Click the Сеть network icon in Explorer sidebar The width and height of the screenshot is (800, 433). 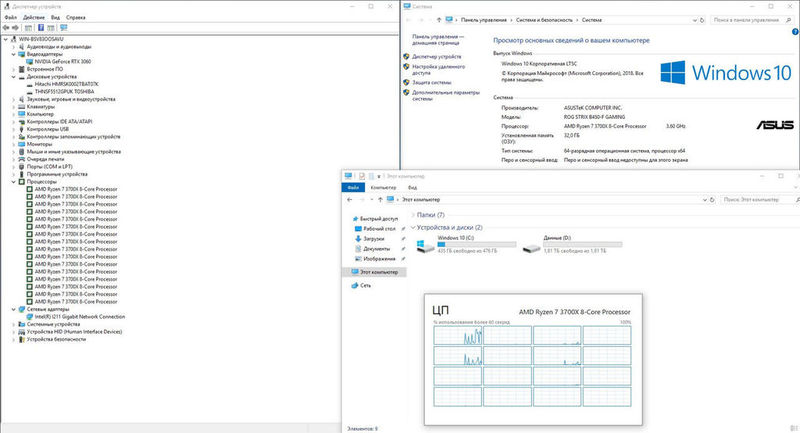[x=355, y=286]
